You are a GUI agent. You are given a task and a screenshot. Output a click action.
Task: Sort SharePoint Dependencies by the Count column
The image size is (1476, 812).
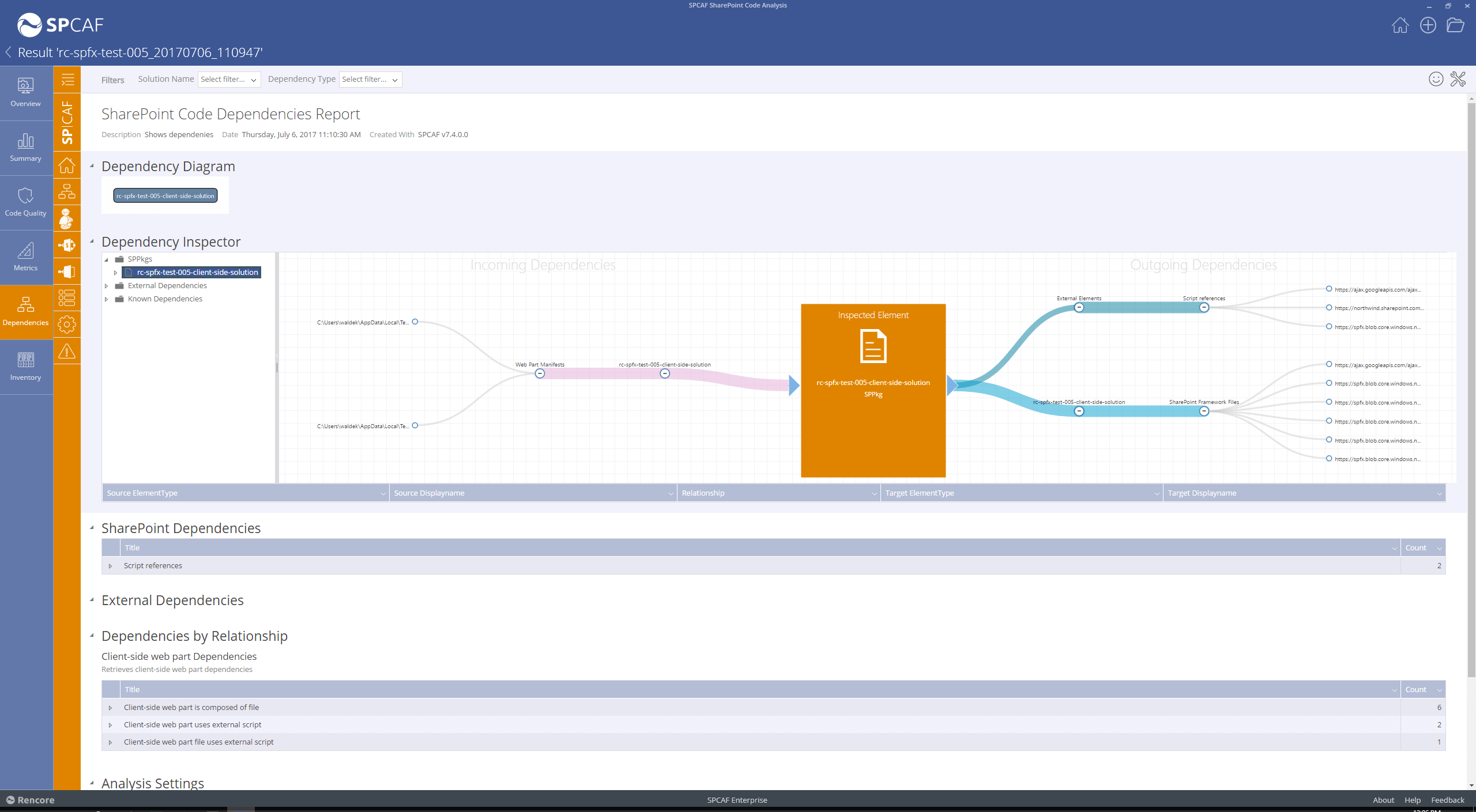coord(1423,547)
